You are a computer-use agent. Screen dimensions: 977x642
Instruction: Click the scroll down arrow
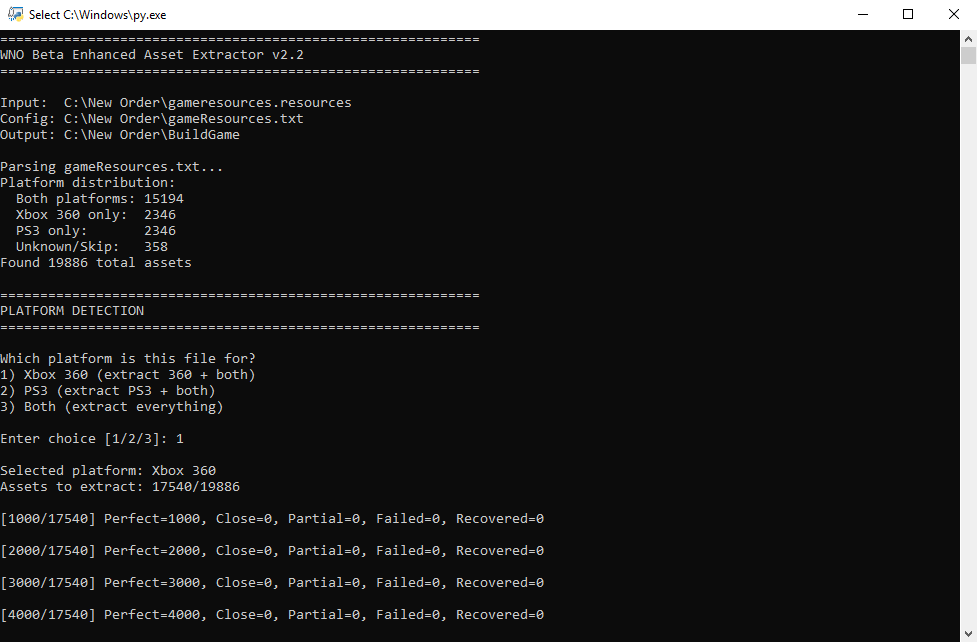point(968,634)
